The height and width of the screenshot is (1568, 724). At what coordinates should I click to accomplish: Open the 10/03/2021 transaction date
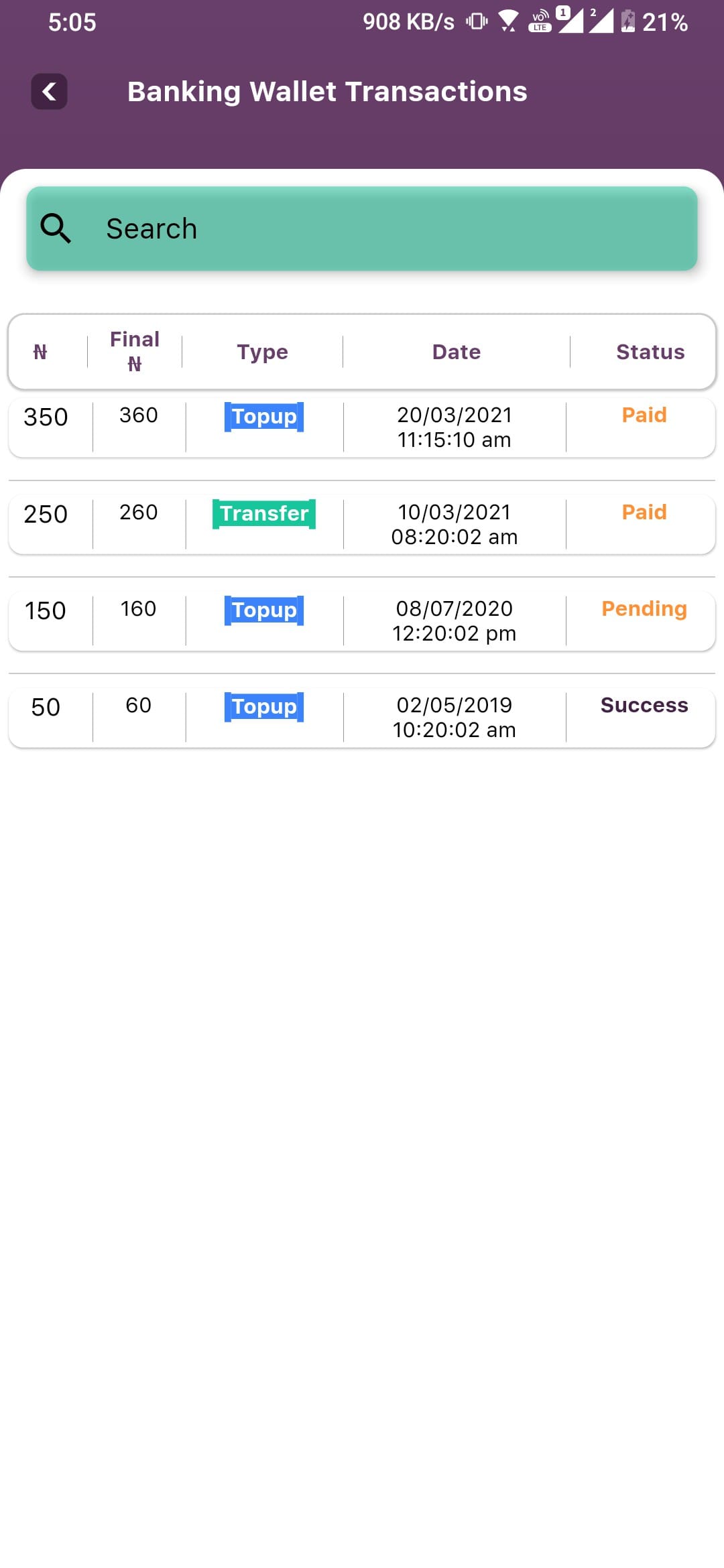[x=455, y=524]
